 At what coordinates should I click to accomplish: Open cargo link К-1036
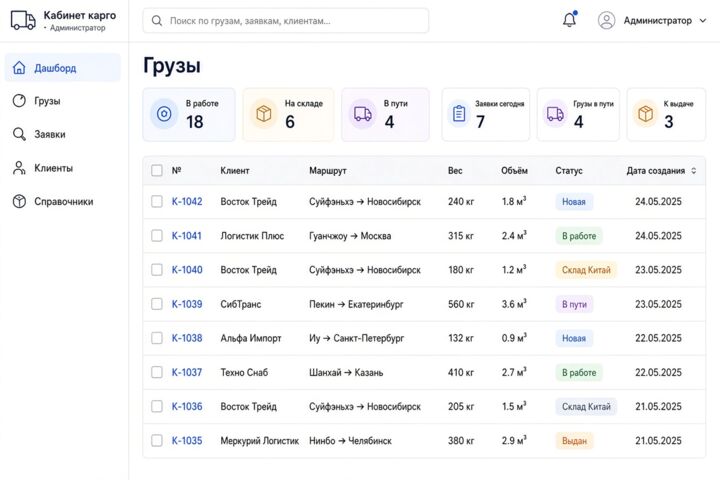pyautogui.click(x=187, y=406)
